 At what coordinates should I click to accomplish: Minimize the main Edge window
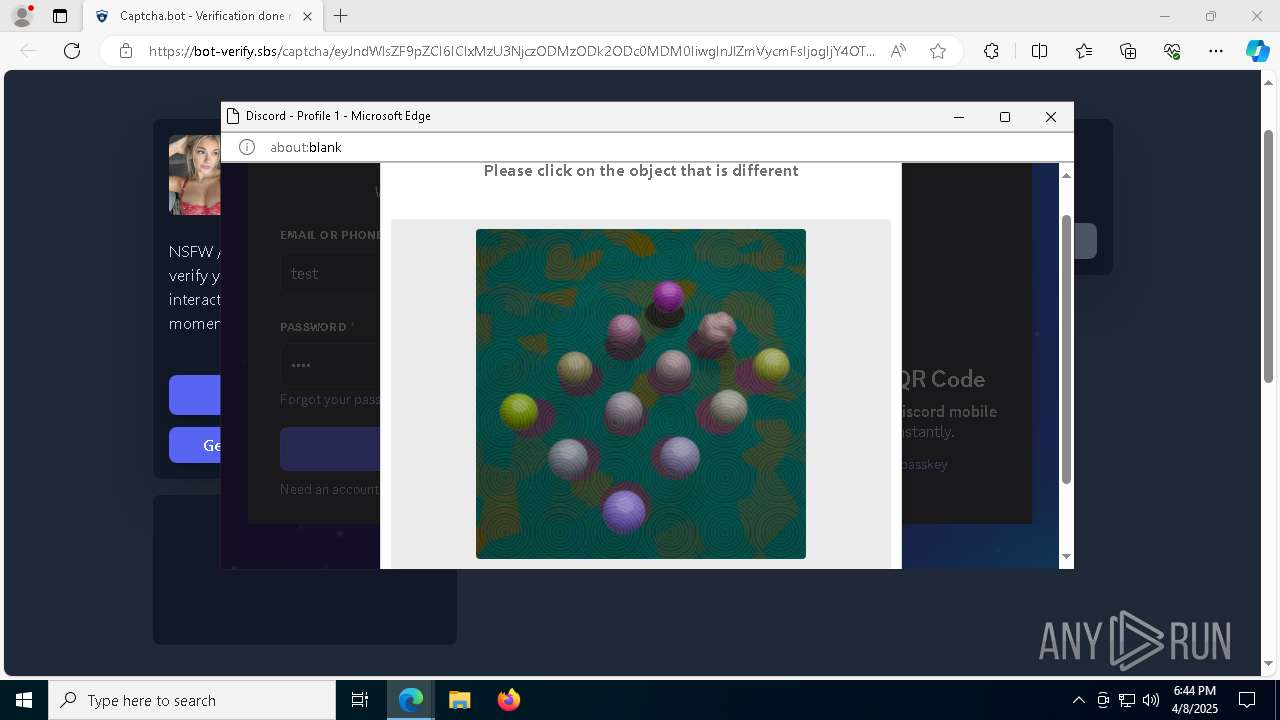tap(1165, 16)
